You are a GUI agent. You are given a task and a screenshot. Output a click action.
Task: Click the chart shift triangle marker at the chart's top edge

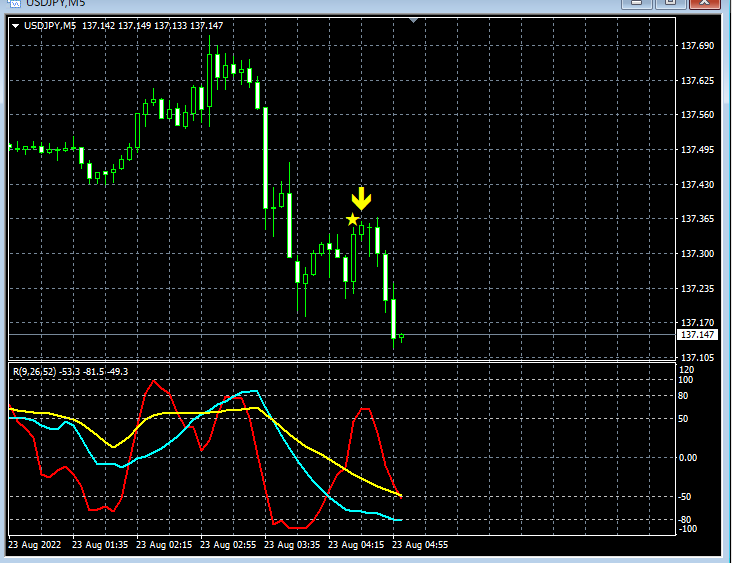(x=413, y=20)
